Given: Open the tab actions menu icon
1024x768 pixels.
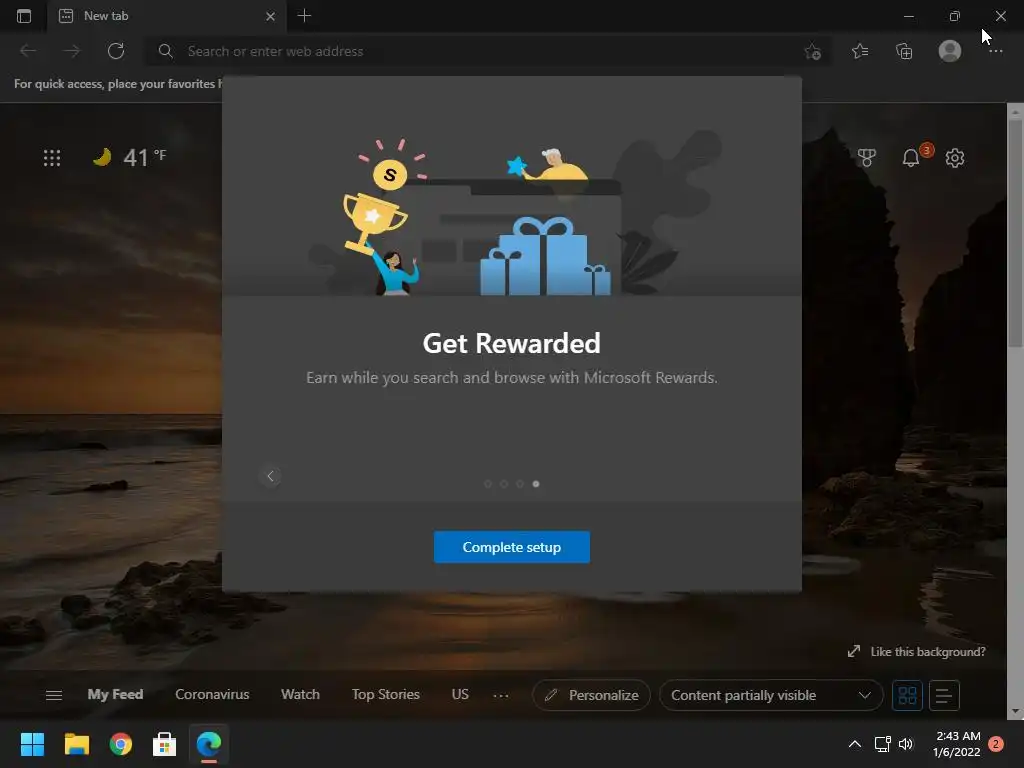Looking at the screenshot, I should tap(24, 16).
